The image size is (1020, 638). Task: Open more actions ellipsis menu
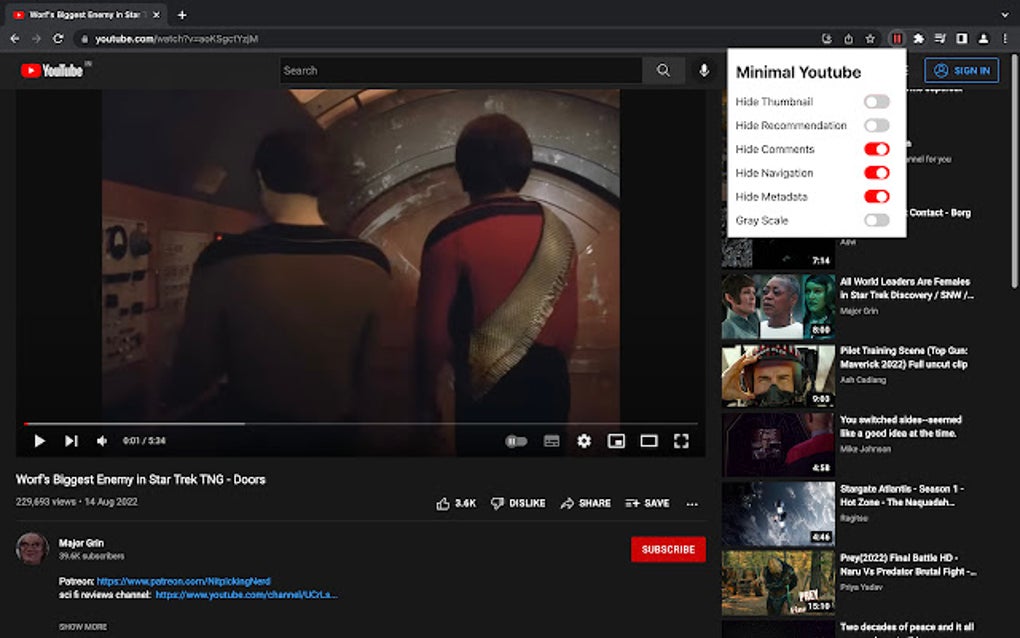692,504
